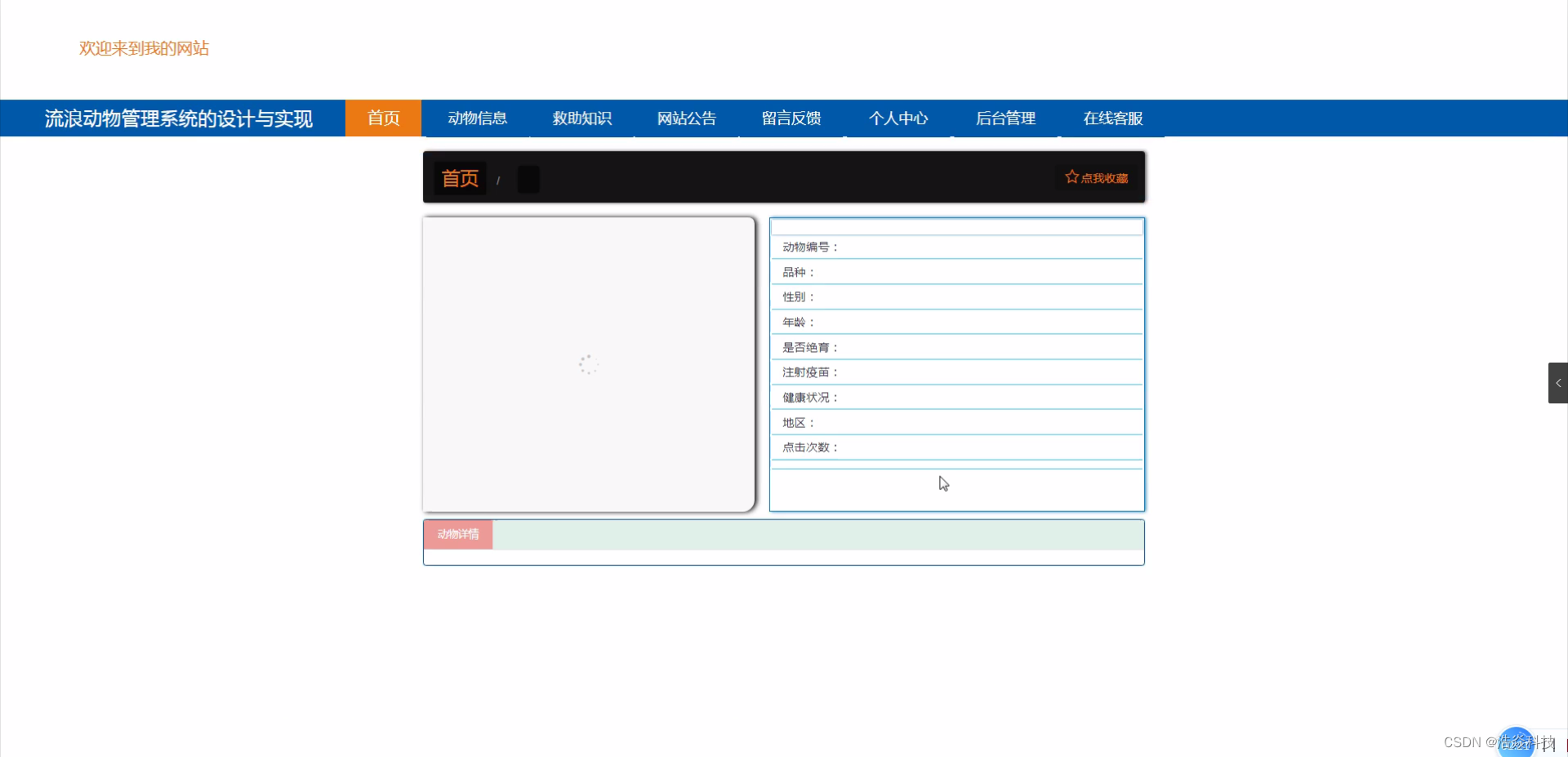
Task: Click the 首页 breadcrumb link
Action: pos(459,178)
